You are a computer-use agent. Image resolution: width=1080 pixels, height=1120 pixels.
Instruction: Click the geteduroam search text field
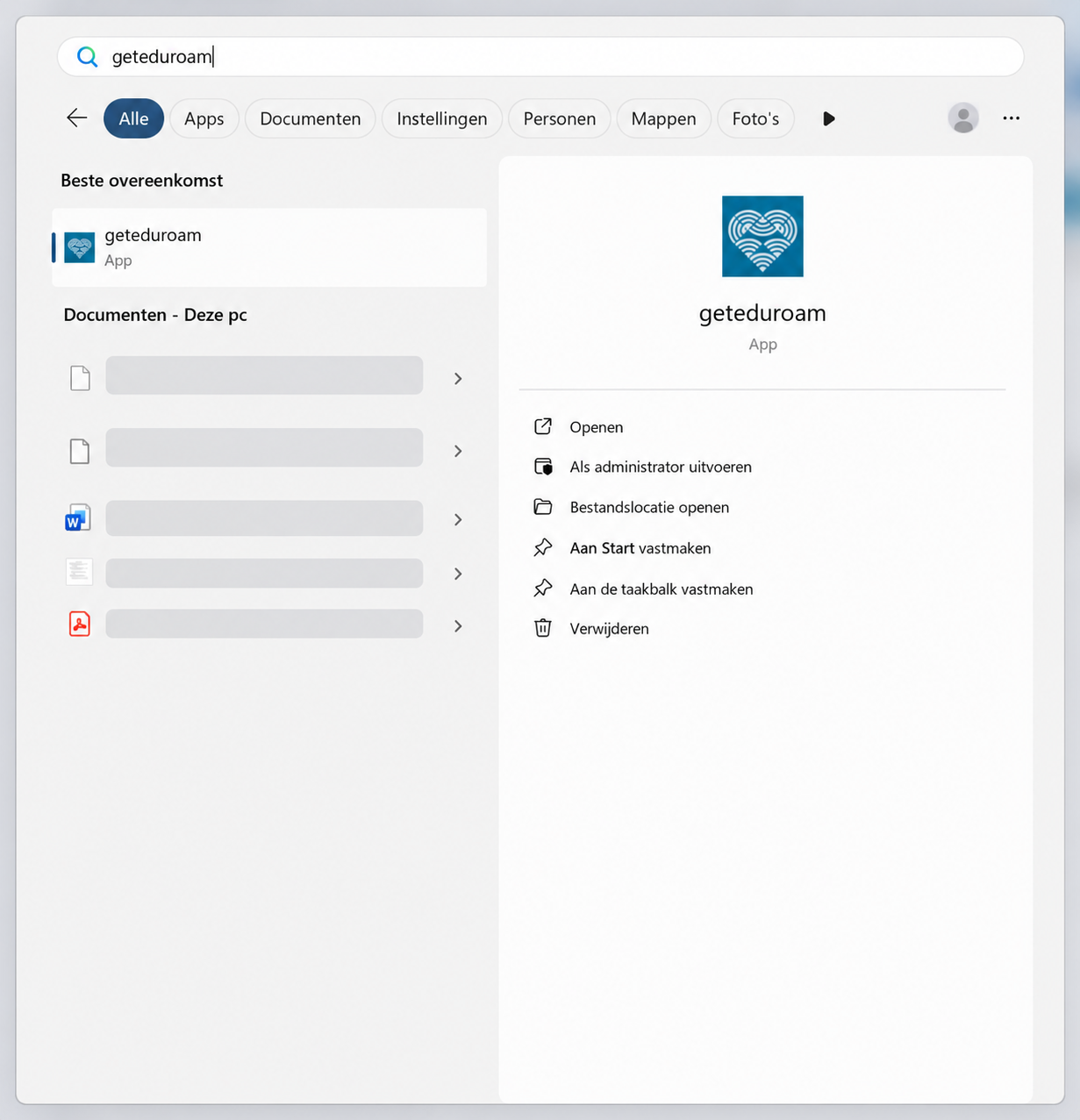540,57
